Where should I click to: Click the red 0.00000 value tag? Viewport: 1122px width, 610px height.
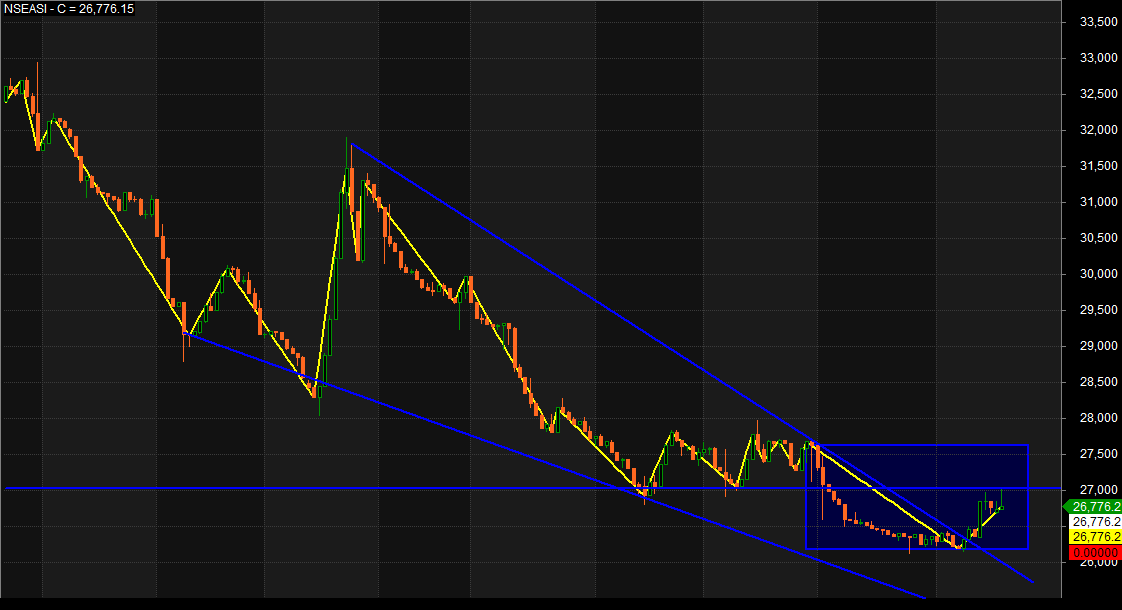1096,552
